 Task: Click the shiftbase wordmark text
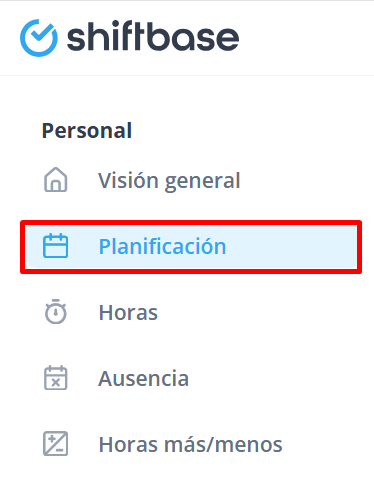[x=153, y=36]
